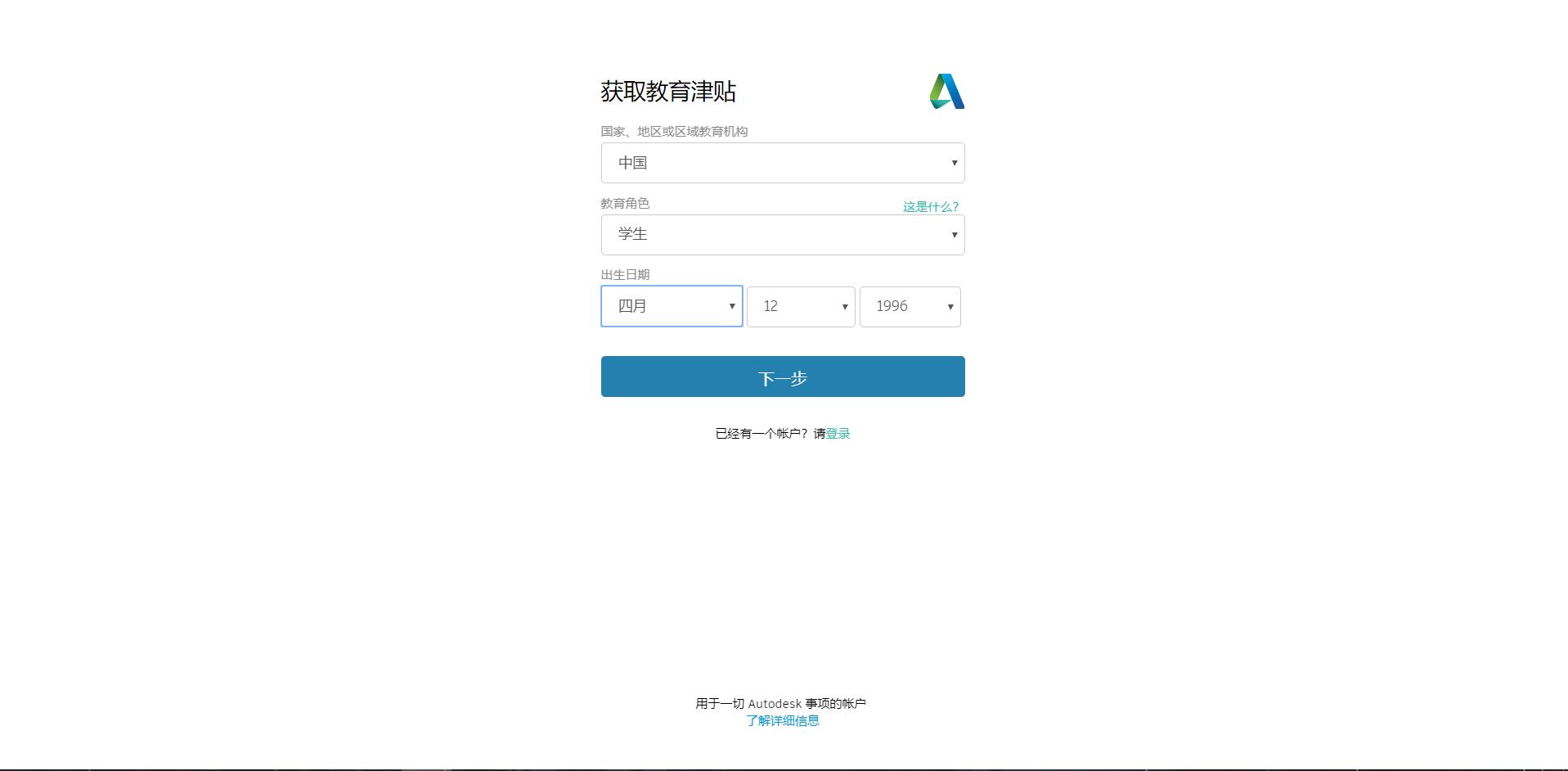Click the 教育角色 dropdown arrow
The height and width of the screenshot is (771, 1568).
pyautogui.click(x=954, y=235)
